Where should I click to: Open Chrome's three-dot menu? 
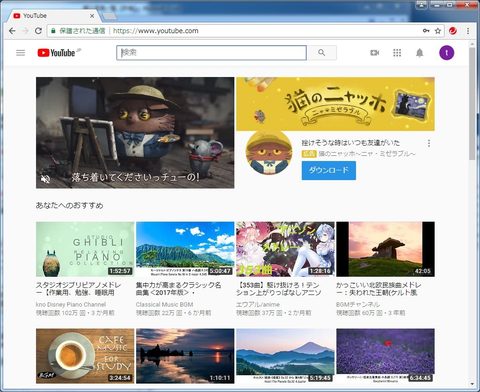point(468,31)
